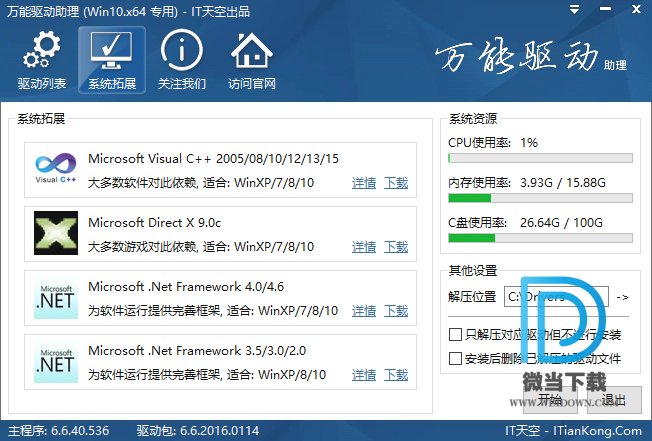Screen dimensions: 652x441
Task: Click 下载 for Microsoft Visual C++
Action: click(x=396, y=183)
